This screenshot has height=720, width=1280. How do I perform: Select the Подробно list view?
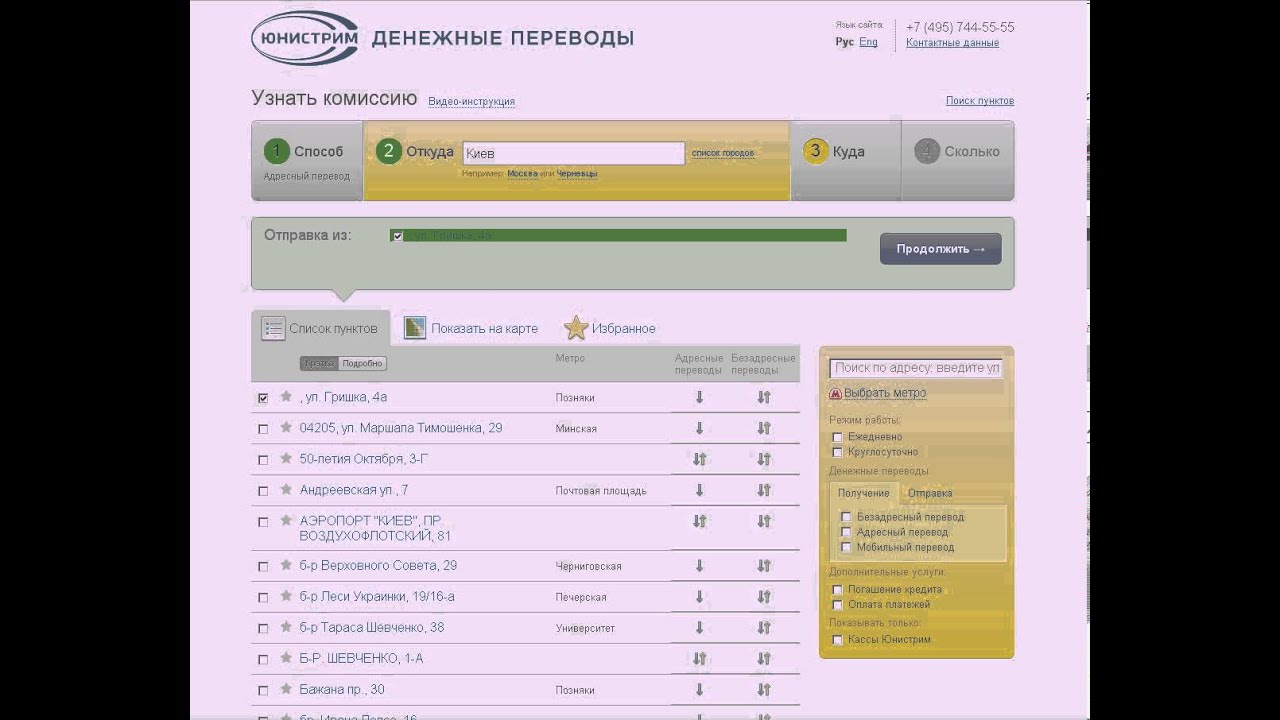point(363,364)
